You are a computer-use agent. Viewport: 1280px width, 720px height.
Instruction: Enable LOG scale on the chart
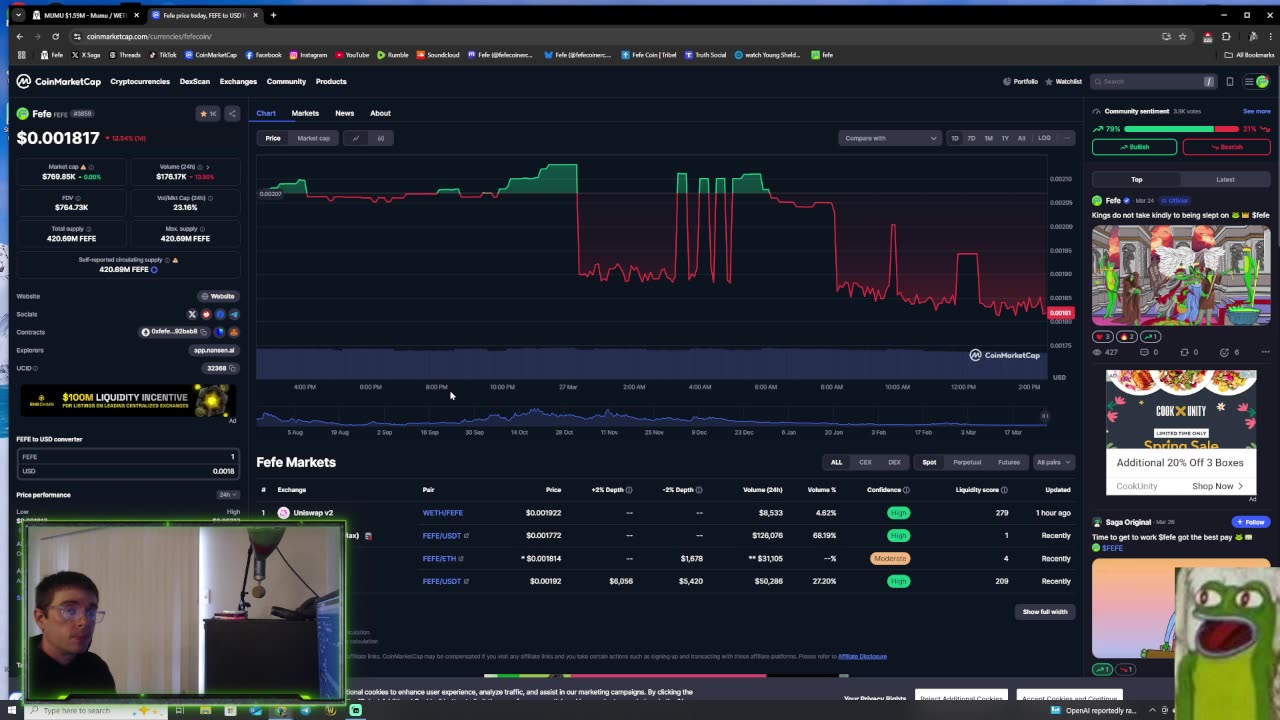click(x=1044, y=138)
